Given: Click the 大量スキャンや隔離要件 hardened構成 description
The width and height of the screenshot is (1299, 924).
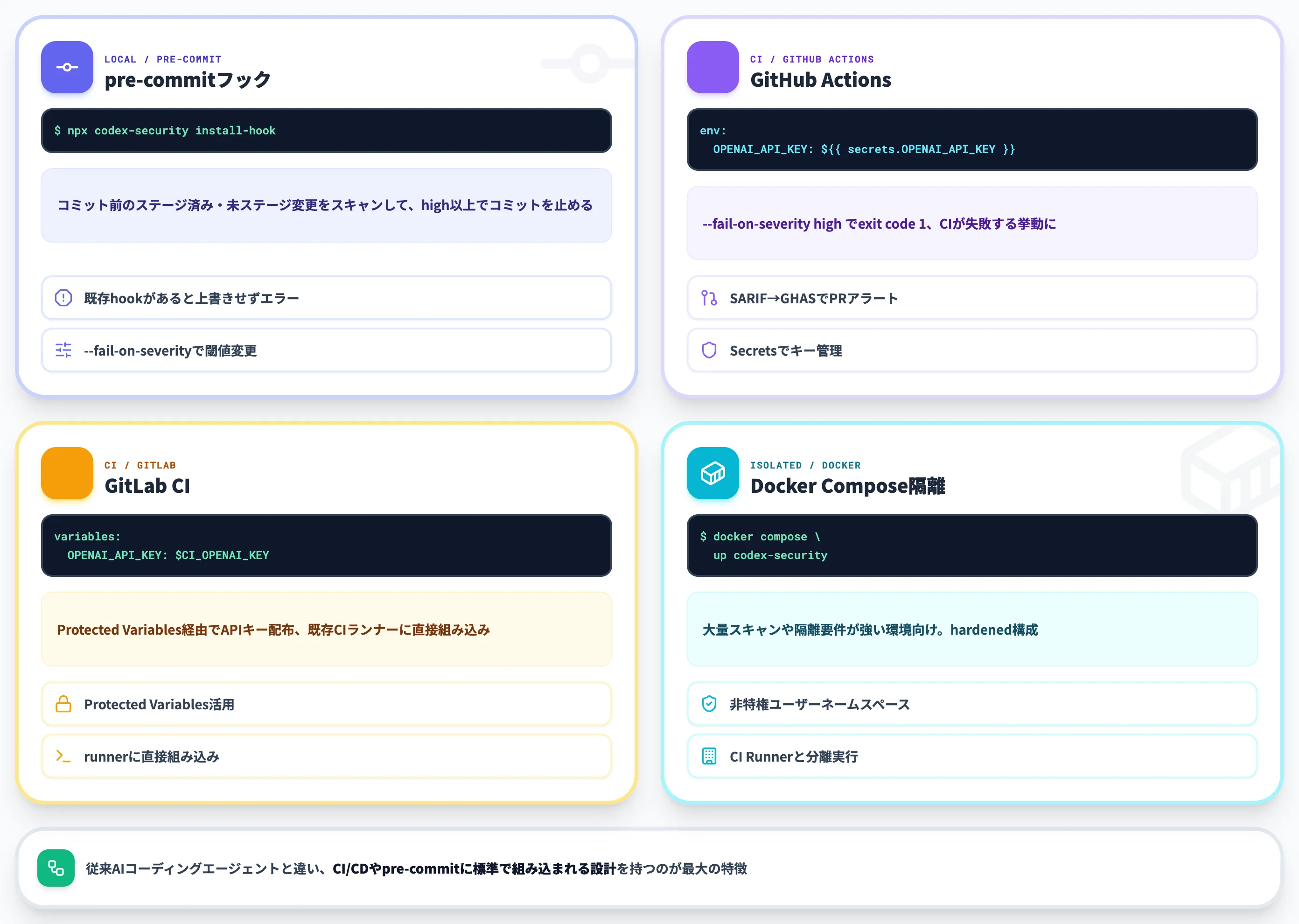Looking at the screenshot, I should (972, 629).
